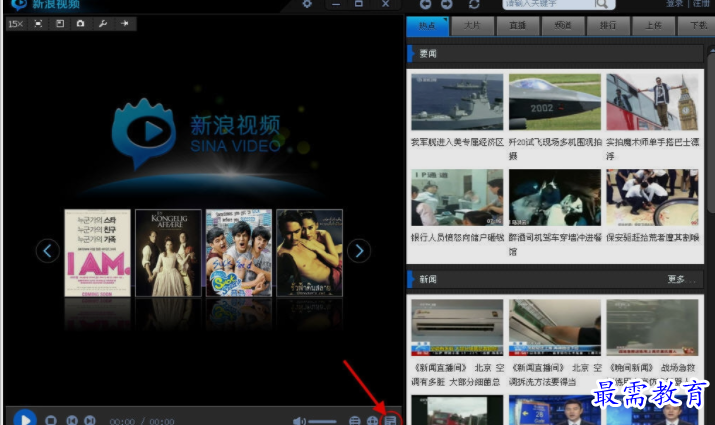715x425 pixels.
Task: Select the 热点 tab
Action: click(x=427, y=26)
